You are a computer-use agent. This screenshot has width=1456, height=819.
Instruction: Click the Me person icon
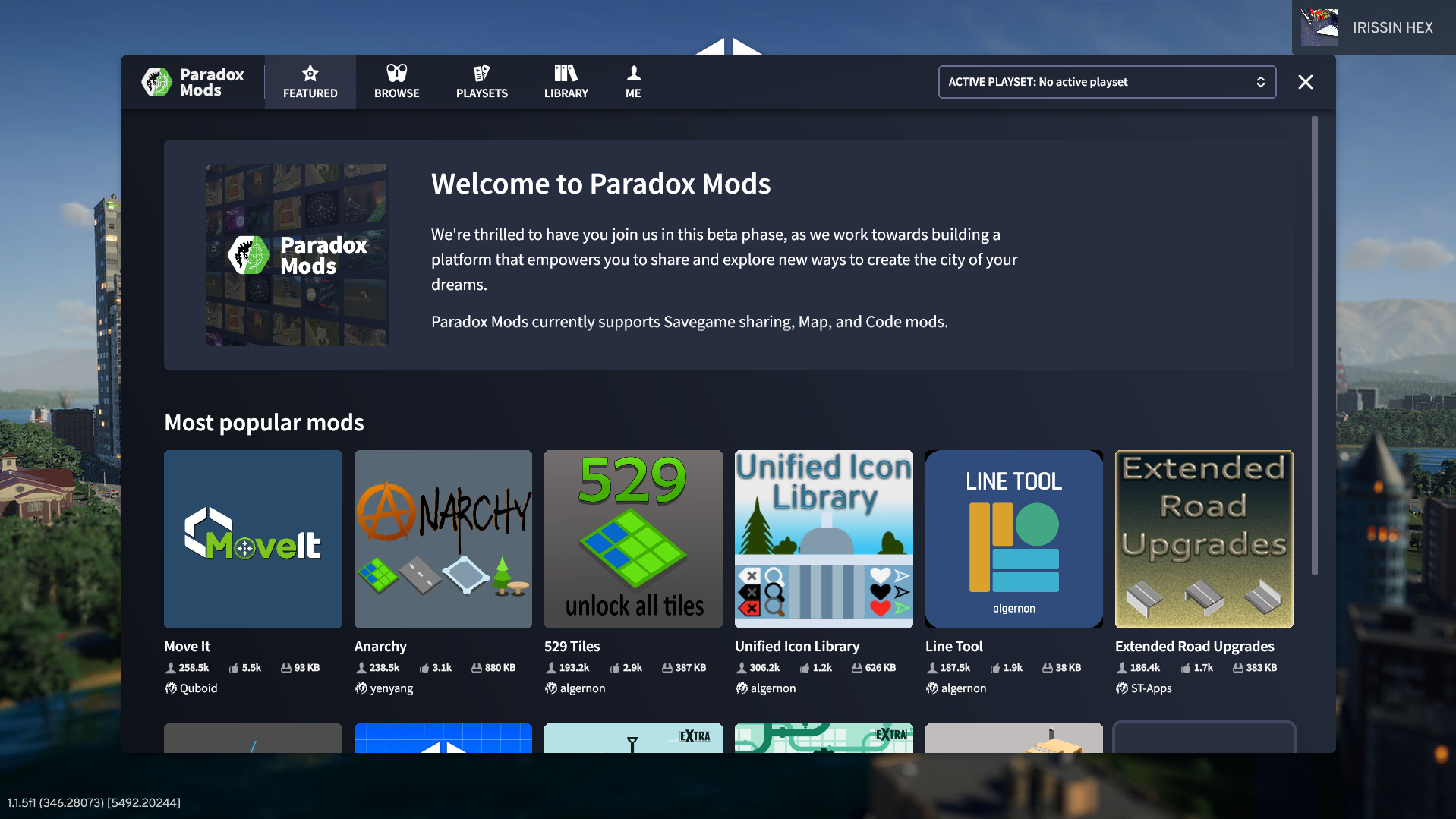[x=632, y=73]
